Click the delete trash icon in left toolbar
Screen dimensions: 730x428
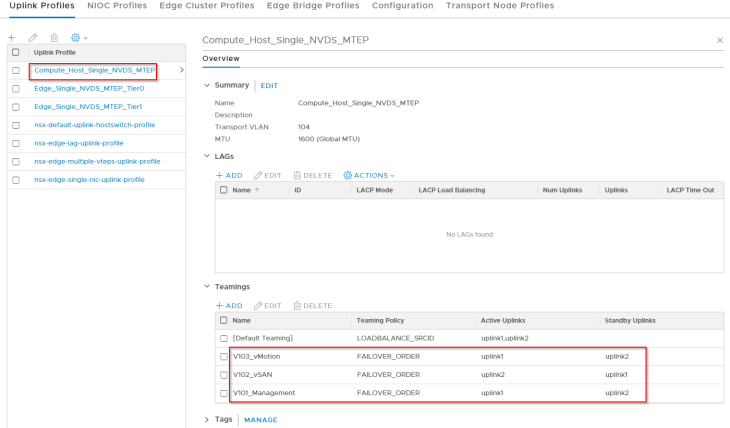[54, 37]
